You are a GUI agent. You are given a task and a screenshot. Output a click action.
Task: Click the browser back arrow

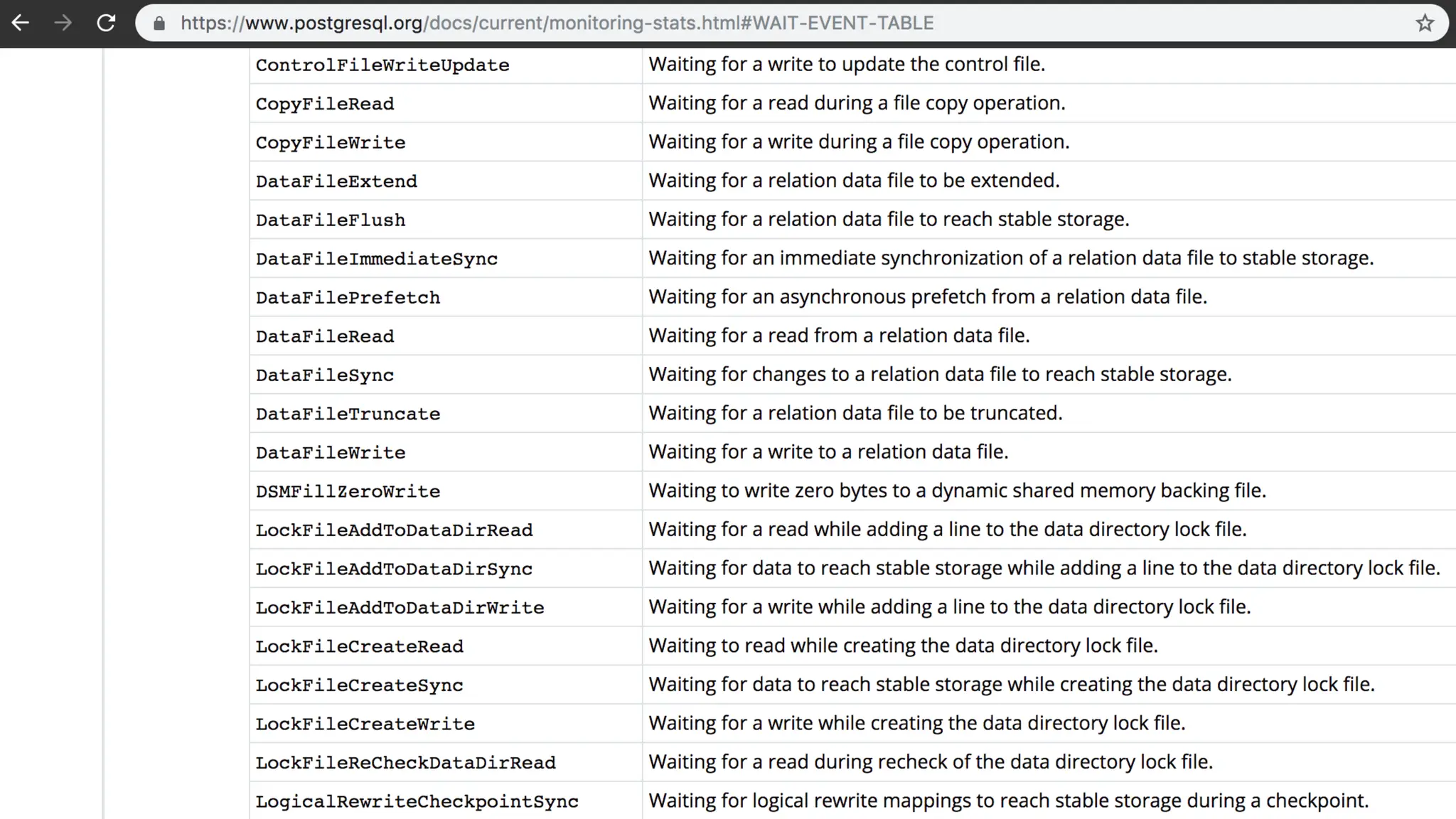click(21, 23)
